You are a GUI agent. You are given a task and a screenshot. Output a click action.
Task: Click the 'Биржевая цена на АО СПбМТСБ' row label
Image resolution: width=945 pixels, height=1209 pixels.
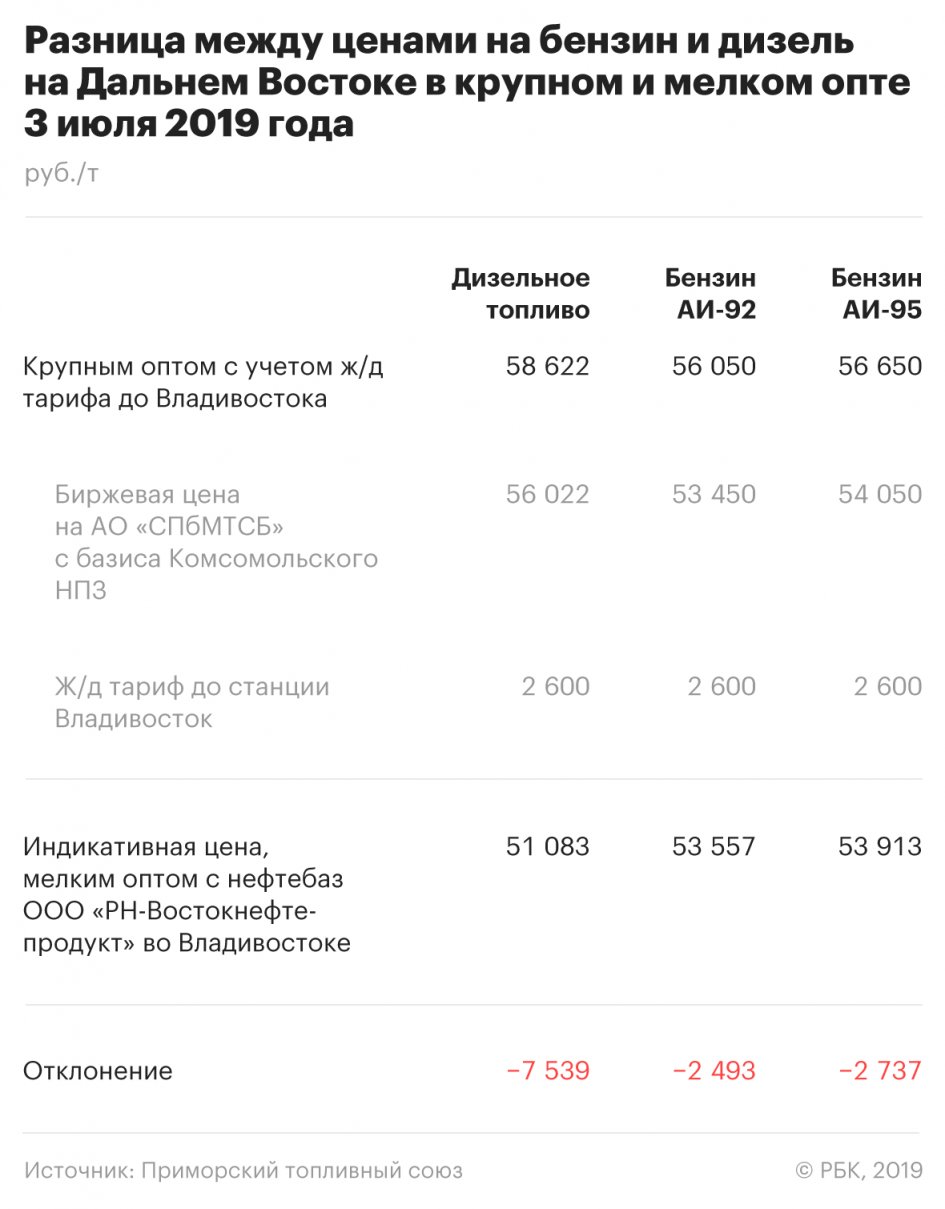pos(216,542)
